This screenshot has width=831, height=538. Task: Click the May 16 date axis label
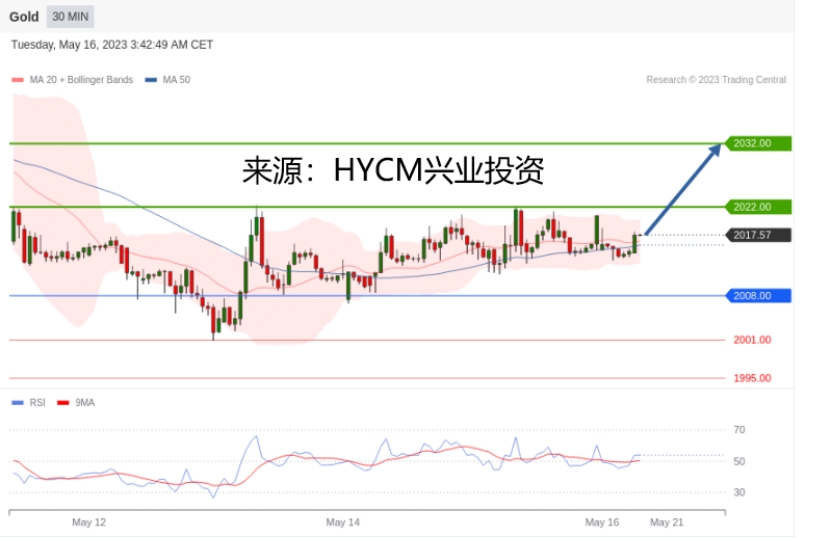[x=602, y=522]
